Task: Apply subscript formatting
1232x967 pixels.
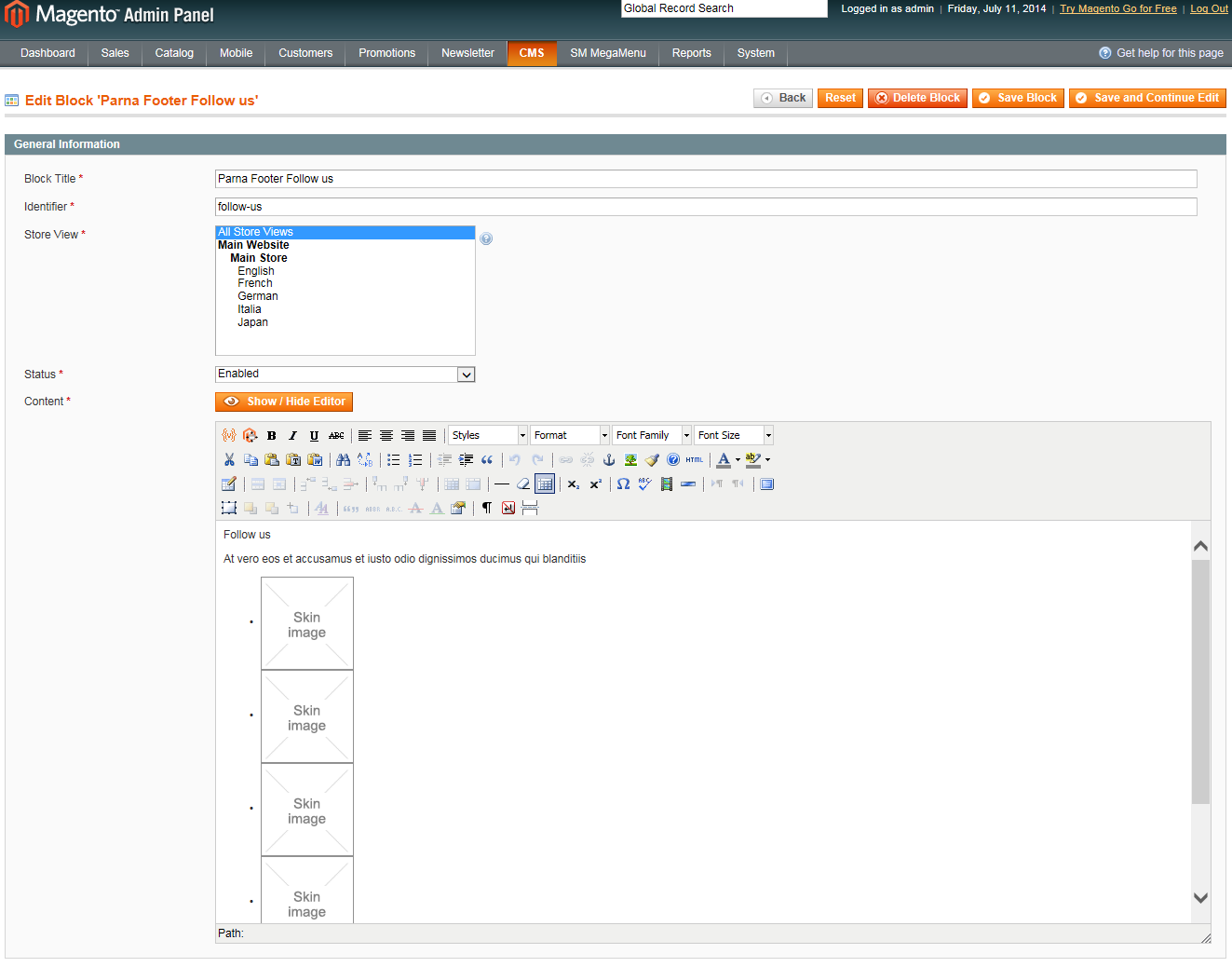Action: [x=574, y=483]
